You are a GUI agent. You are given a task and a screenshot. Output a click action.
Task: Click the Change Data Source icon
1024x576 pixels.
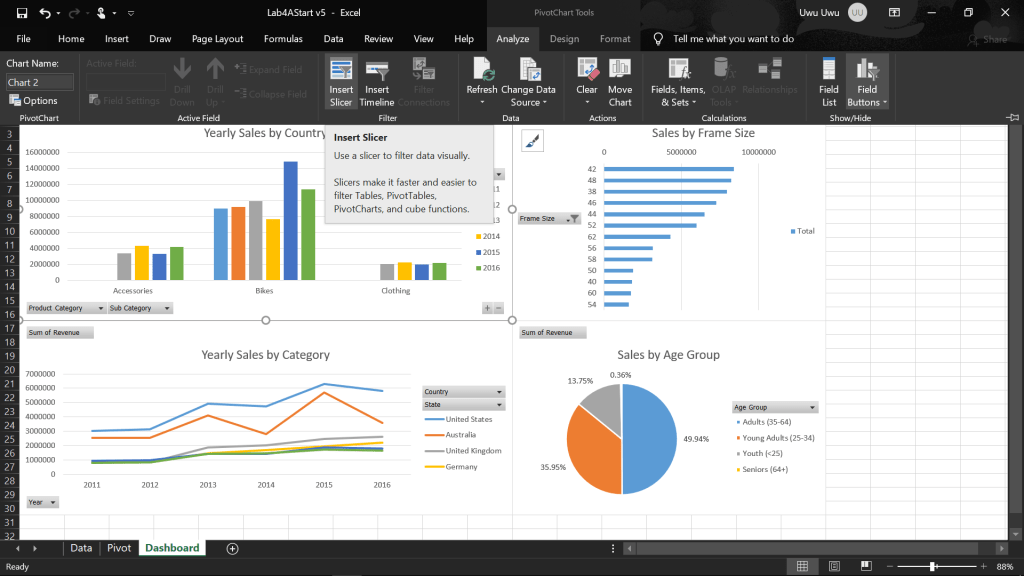[529, 72]
